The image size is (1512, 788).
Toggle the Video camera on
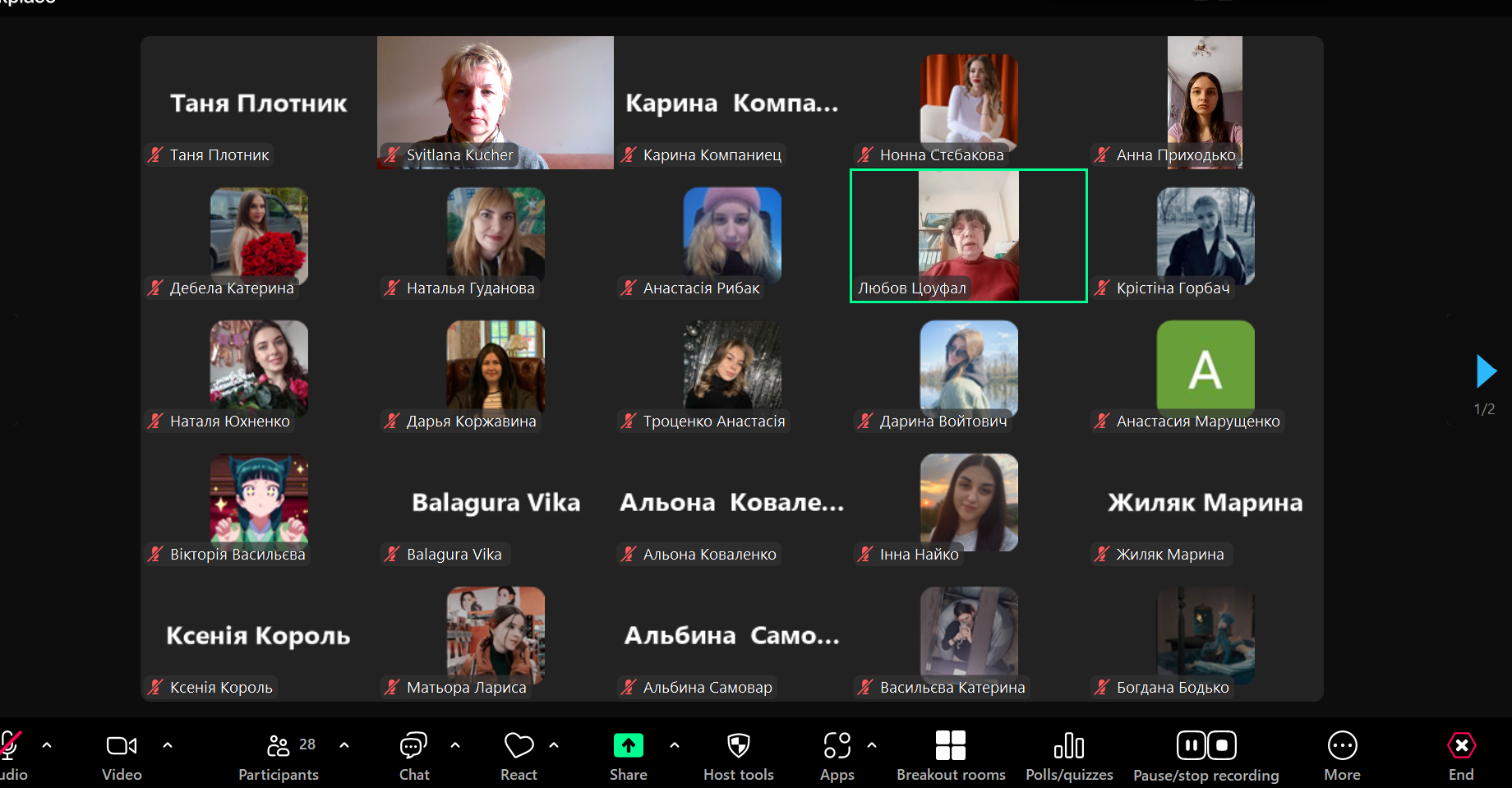tap(122, 755)
